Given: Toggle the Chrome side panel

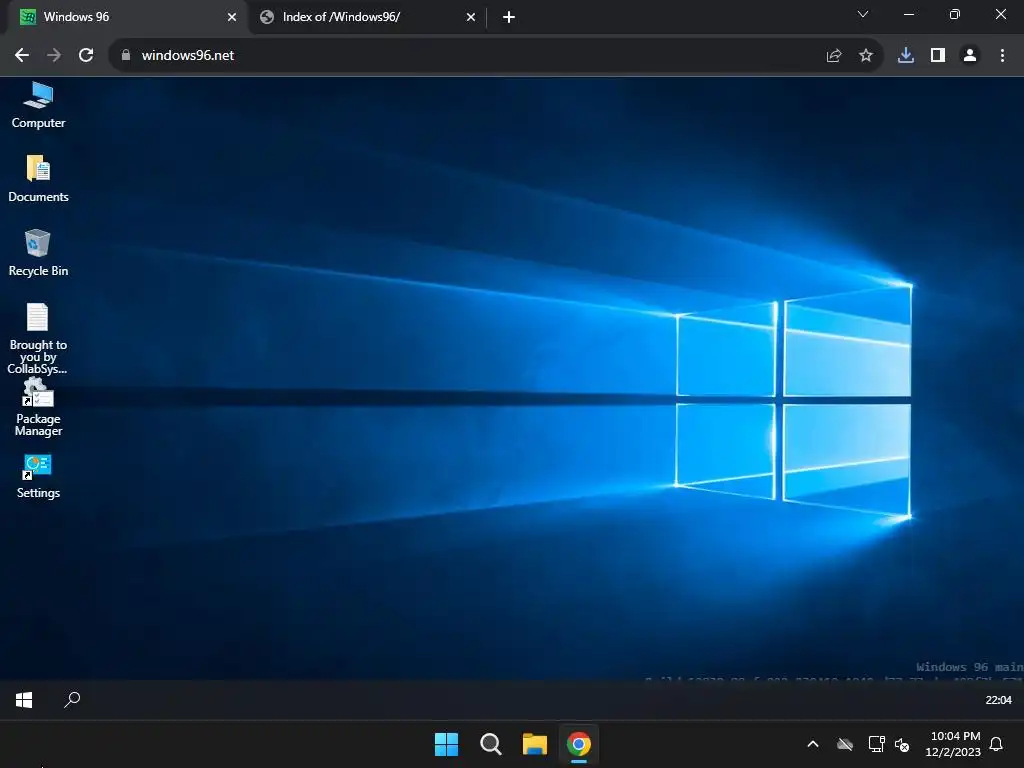Looking at the screenshot, I should [x=938, y=56].
